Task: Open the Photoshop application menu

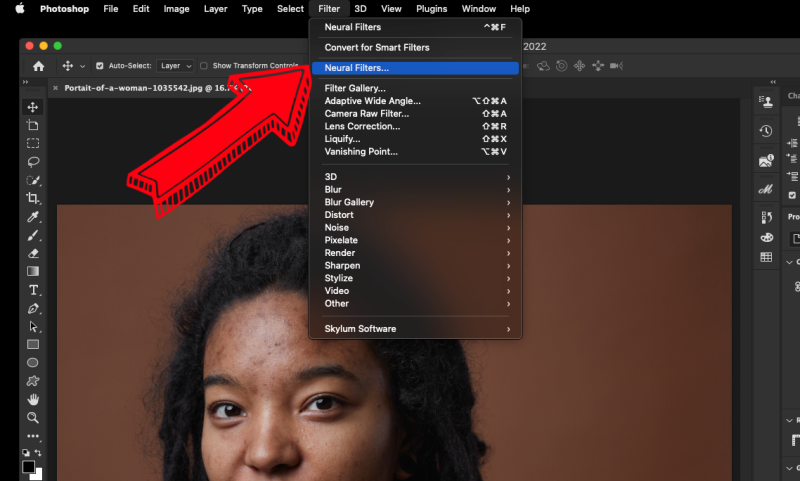Action: (x=64, y=9)
